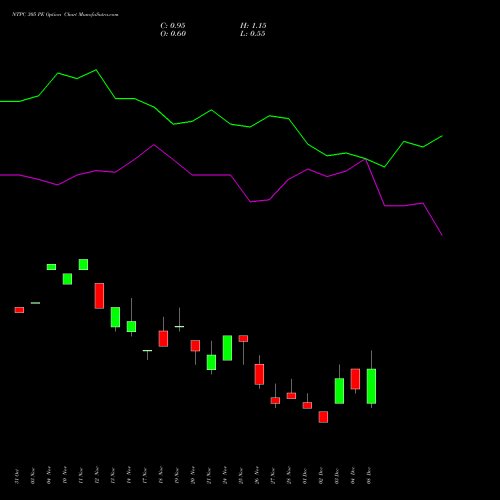Select the red candlestick above 31 Oct
This screenshot has width=500, height=500.
coord(19,310)
